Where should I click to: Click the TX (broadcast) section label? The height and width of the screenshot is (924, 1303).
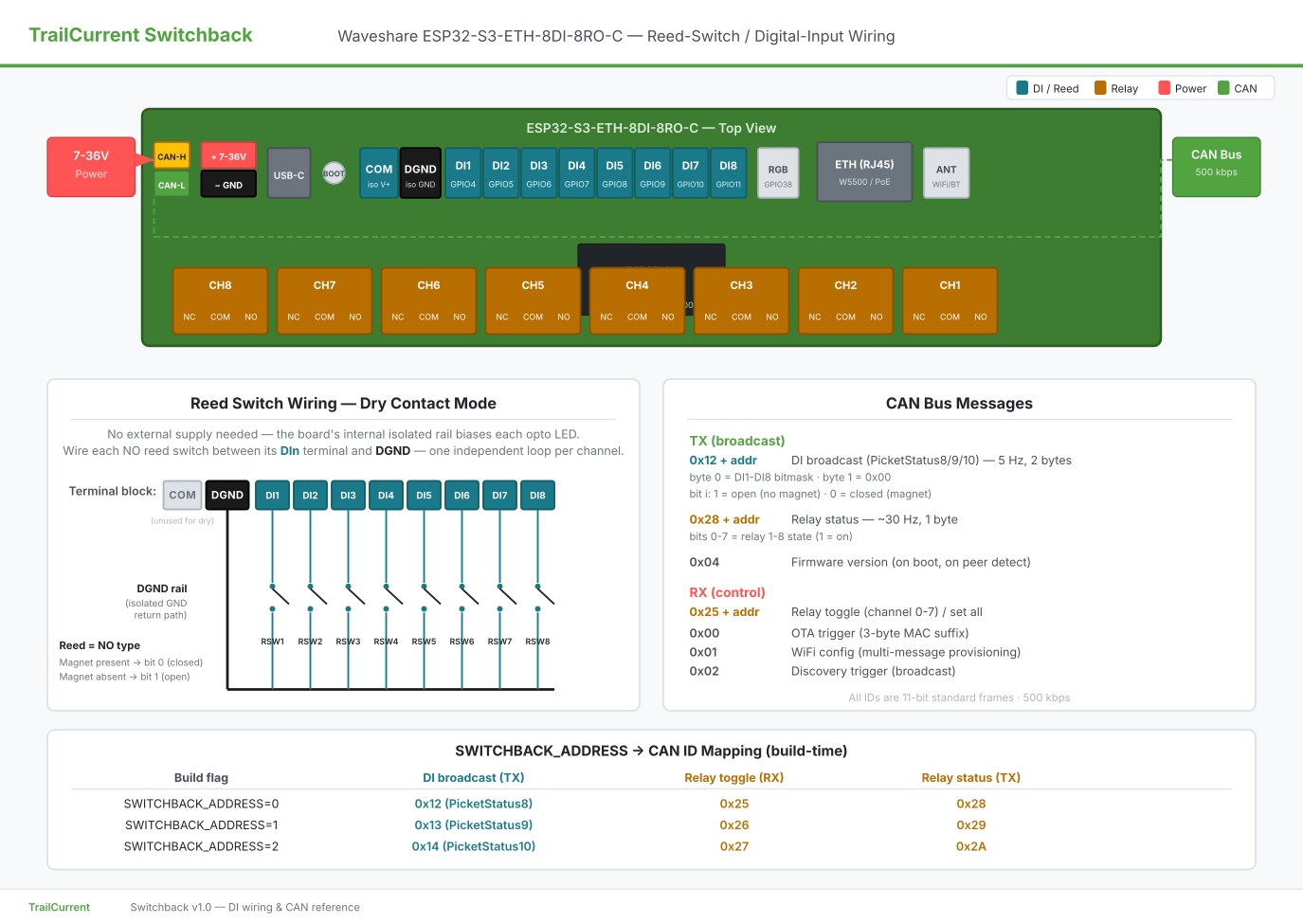point(737,441)
